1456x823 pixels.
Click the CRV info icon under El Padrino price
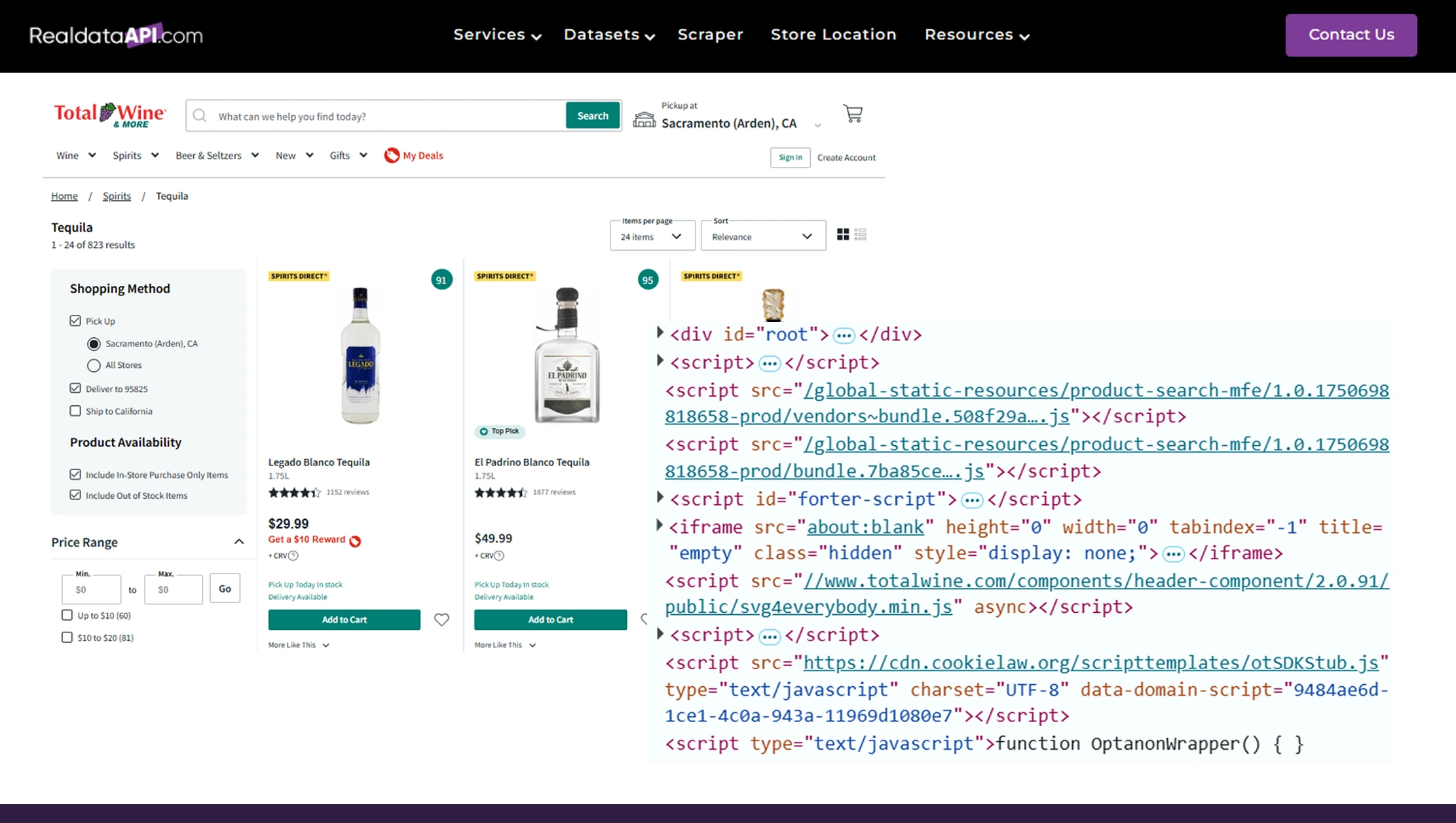click(x=499, y=556)
